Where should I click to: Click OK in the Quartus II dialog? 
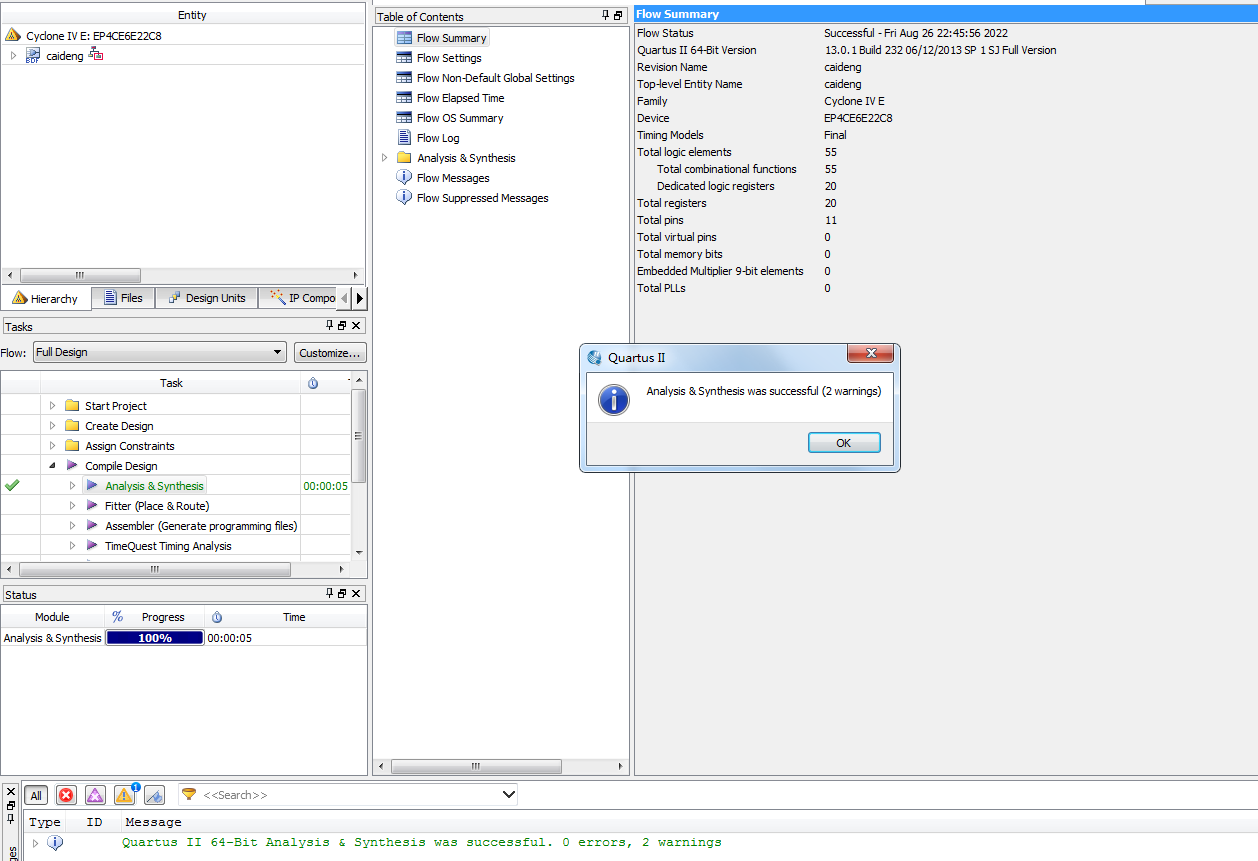click(844, 443)
